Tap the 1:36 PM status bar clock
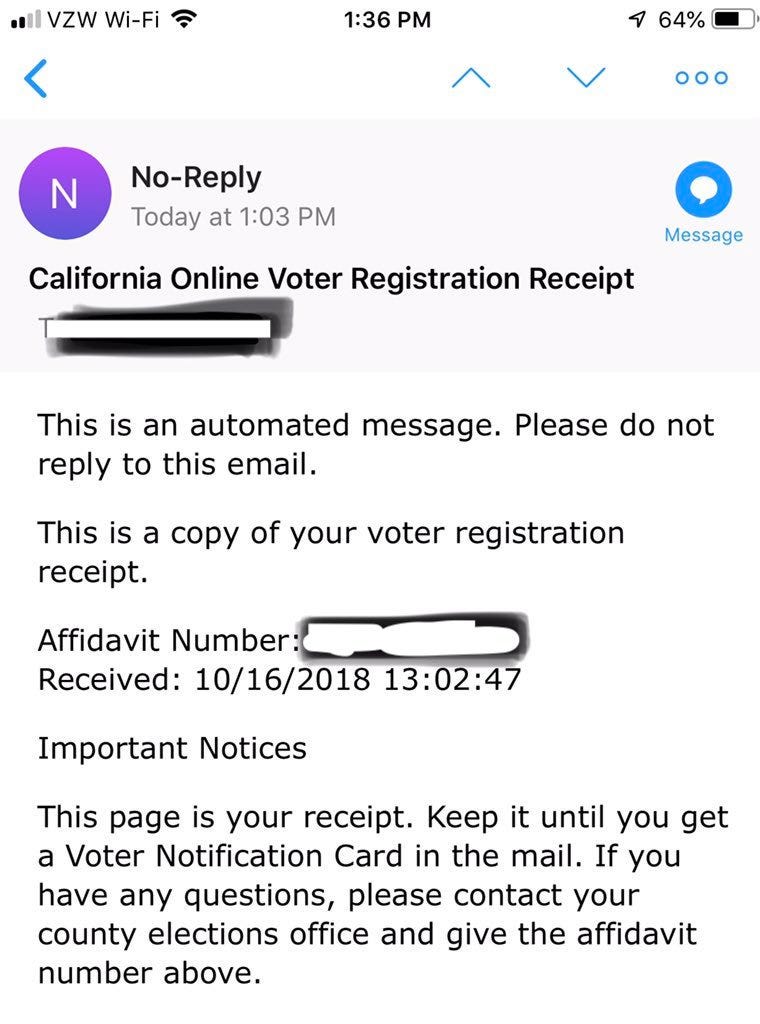Viewport: 760px width, 1024px height. point(387,20)
